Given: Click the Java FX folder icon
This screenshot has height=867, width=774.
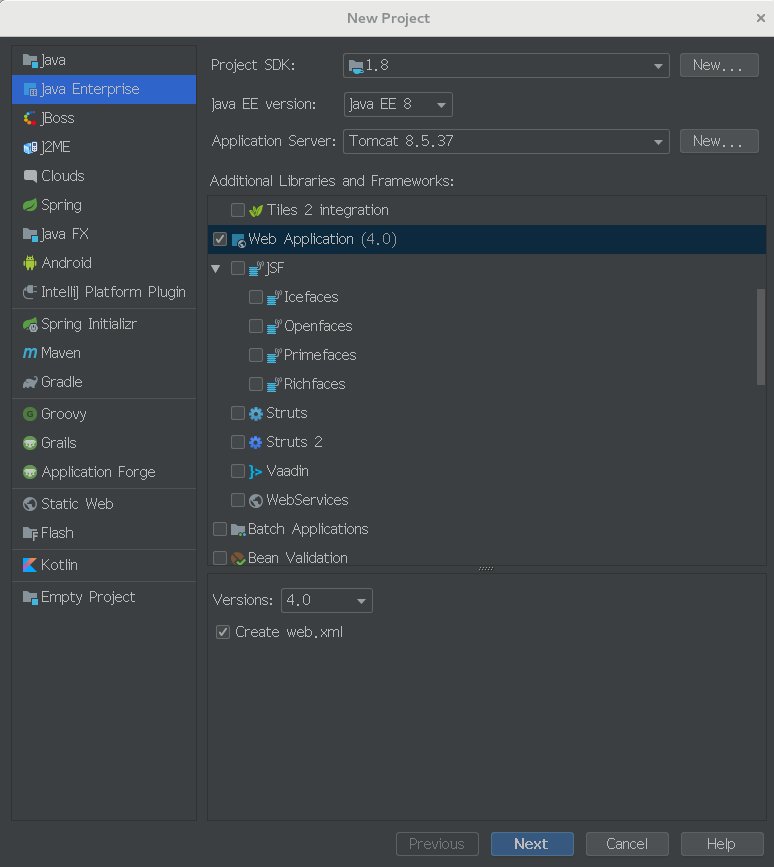Looking at the screenshot, I should click(30, 234).
